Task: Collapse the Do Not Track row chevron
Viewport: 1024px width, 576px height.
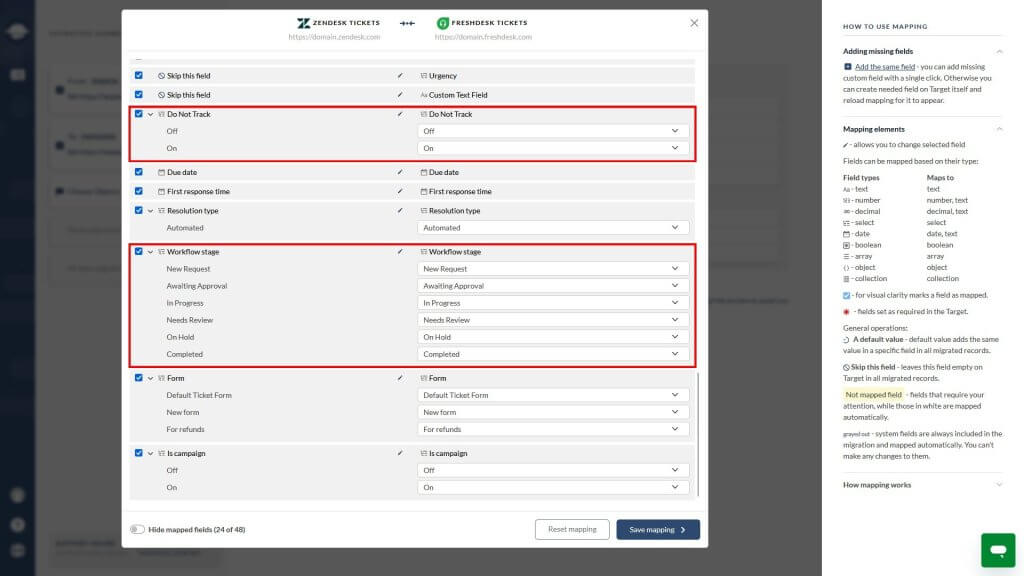Action: pyautogui.click(x=149, y=114)
